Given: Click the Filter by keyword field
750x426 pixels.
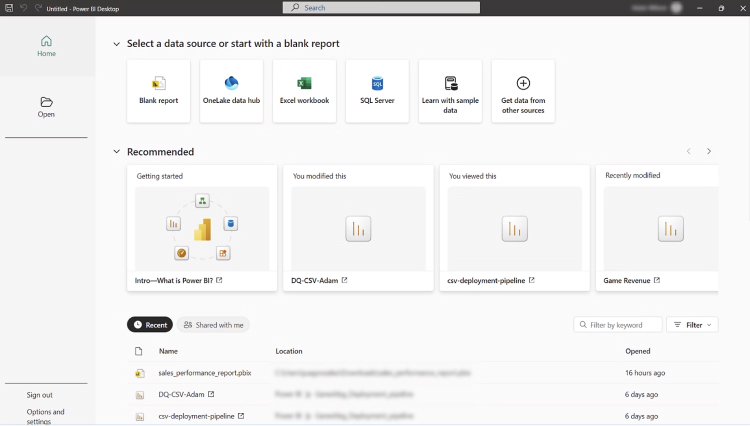Looking at the screenshot, I should [618, 325].
